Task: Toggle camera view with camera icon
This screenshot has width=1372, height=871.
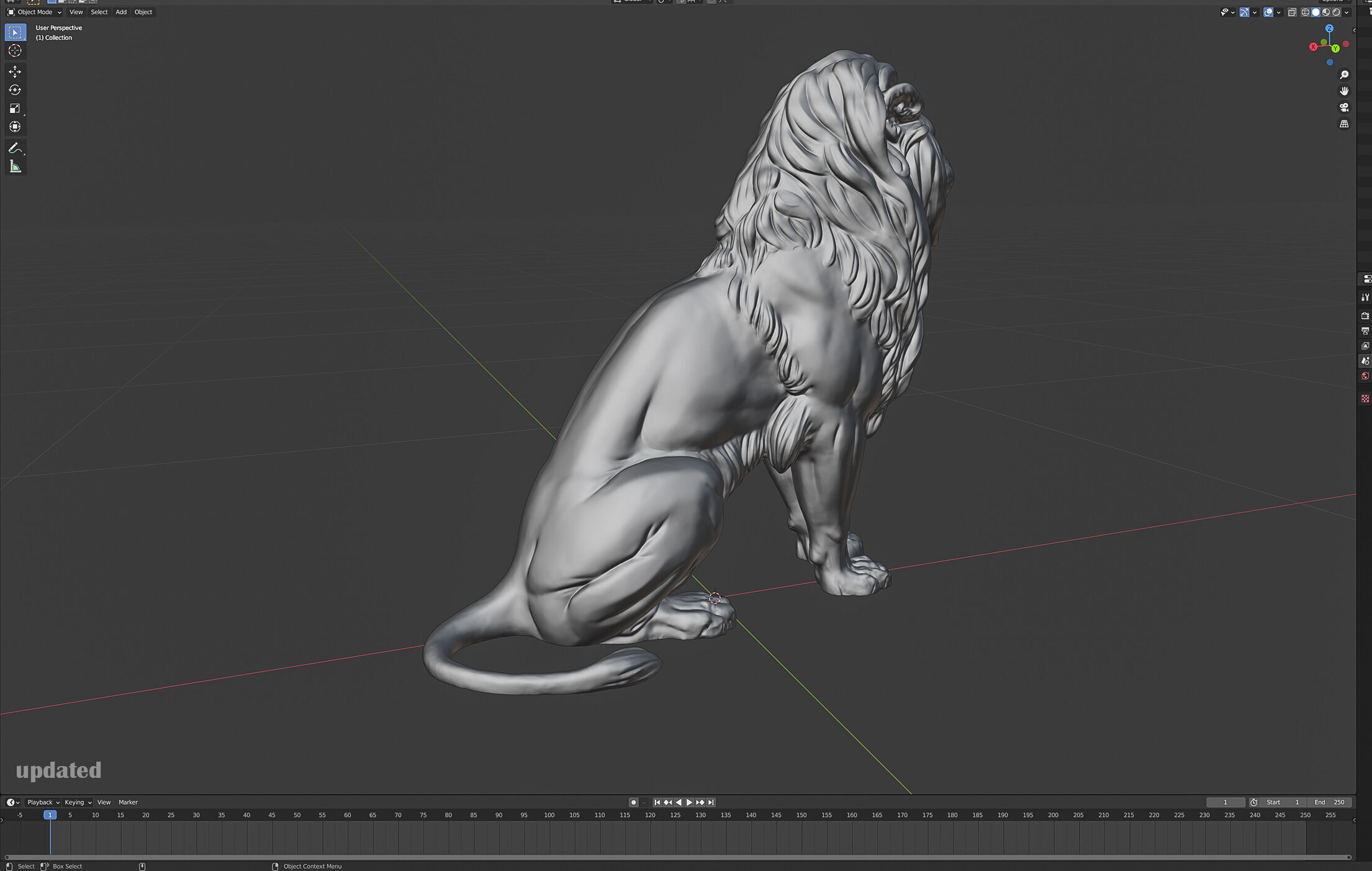Action: (x=1344, y=107)
